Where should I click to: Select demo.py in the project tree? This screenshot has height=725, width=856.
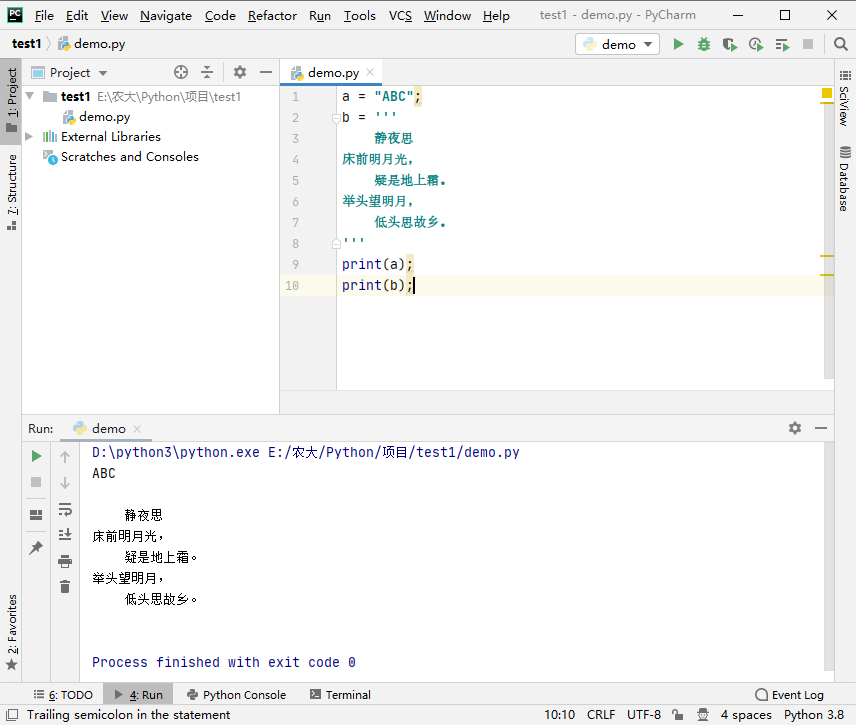(104, 117)
